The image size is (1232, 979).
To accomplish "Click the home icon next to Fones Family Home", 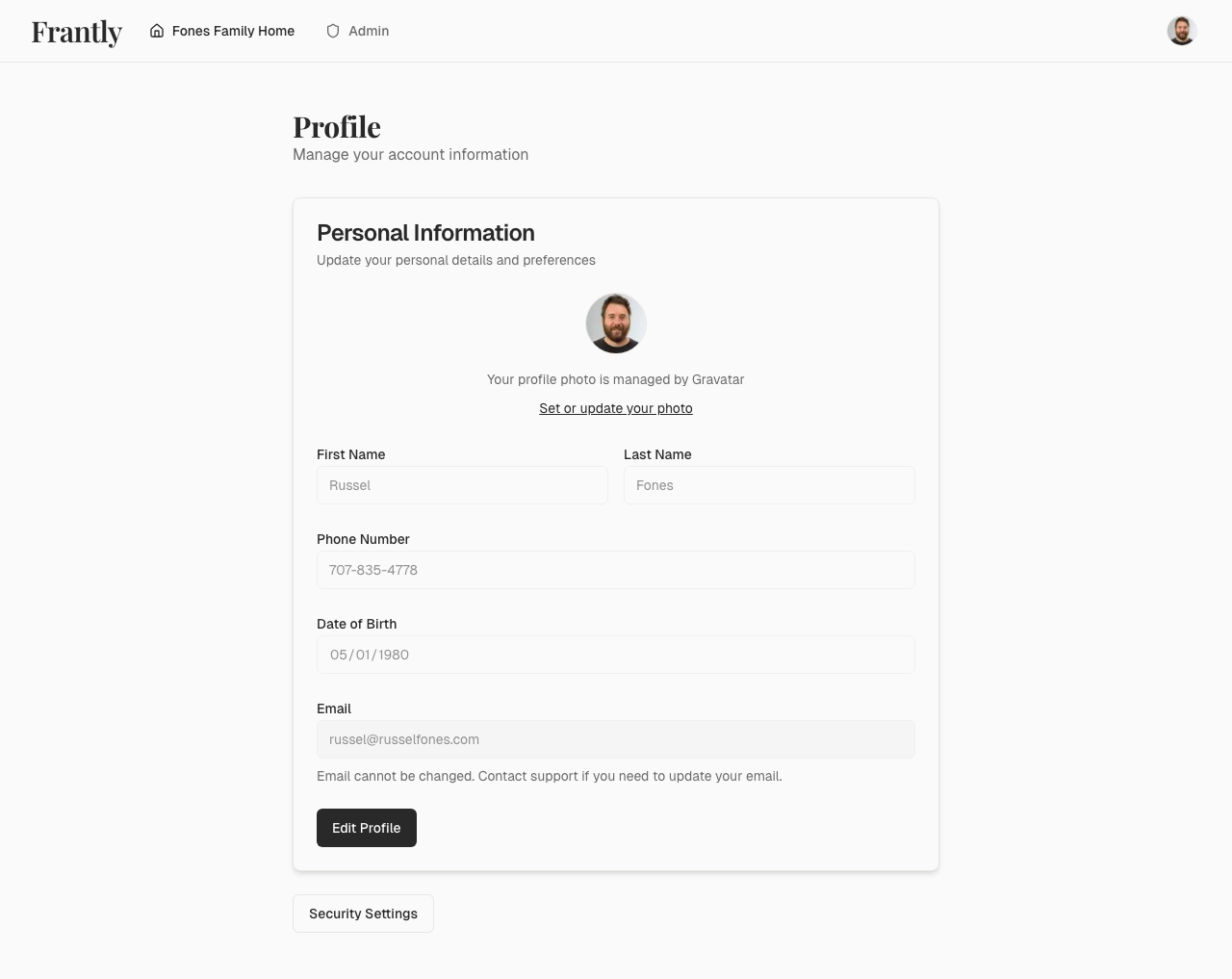I will [157, 31].
